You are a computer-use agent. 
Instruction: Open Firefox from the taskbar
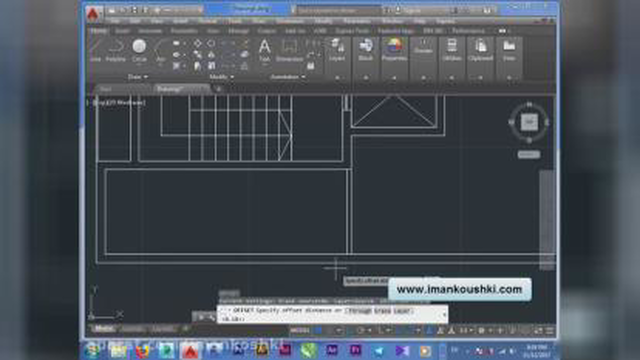point(142,351)
